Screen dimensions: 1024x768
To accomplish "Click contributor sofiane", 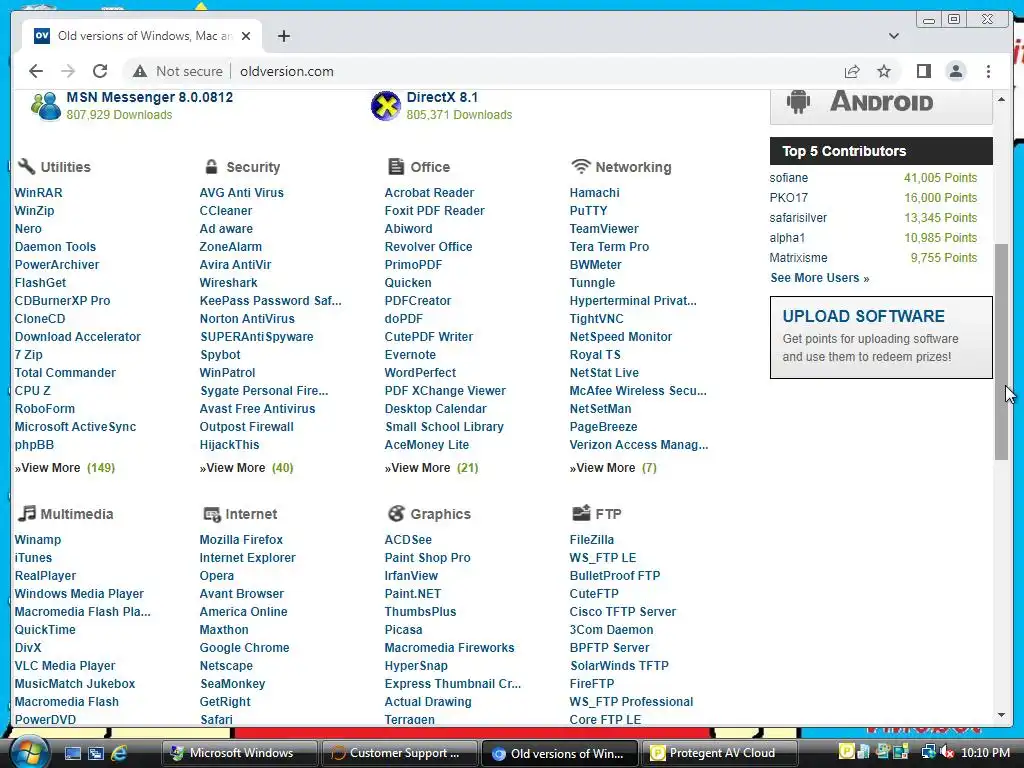I will [788, 178].
